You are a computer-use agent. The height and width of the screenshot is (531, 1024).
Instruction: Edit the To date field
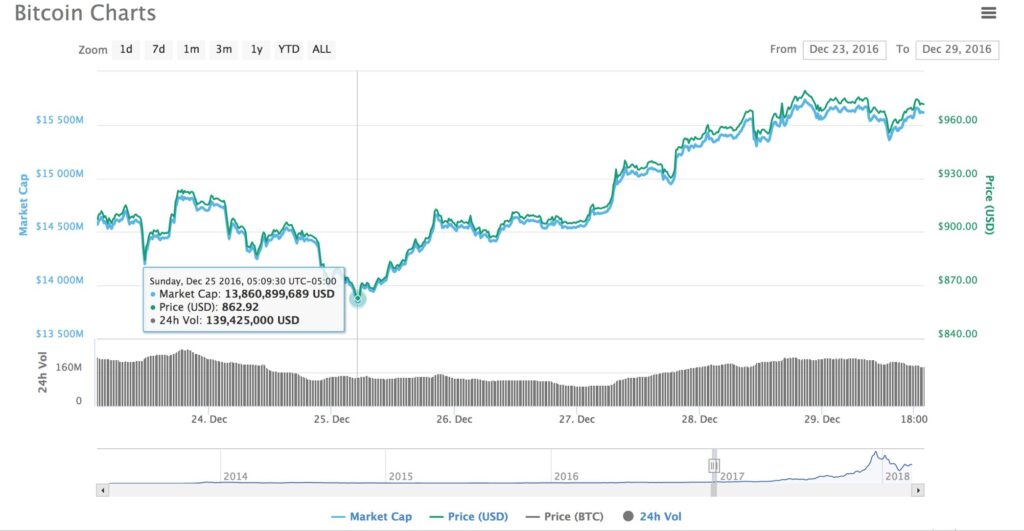pos(957,50)
